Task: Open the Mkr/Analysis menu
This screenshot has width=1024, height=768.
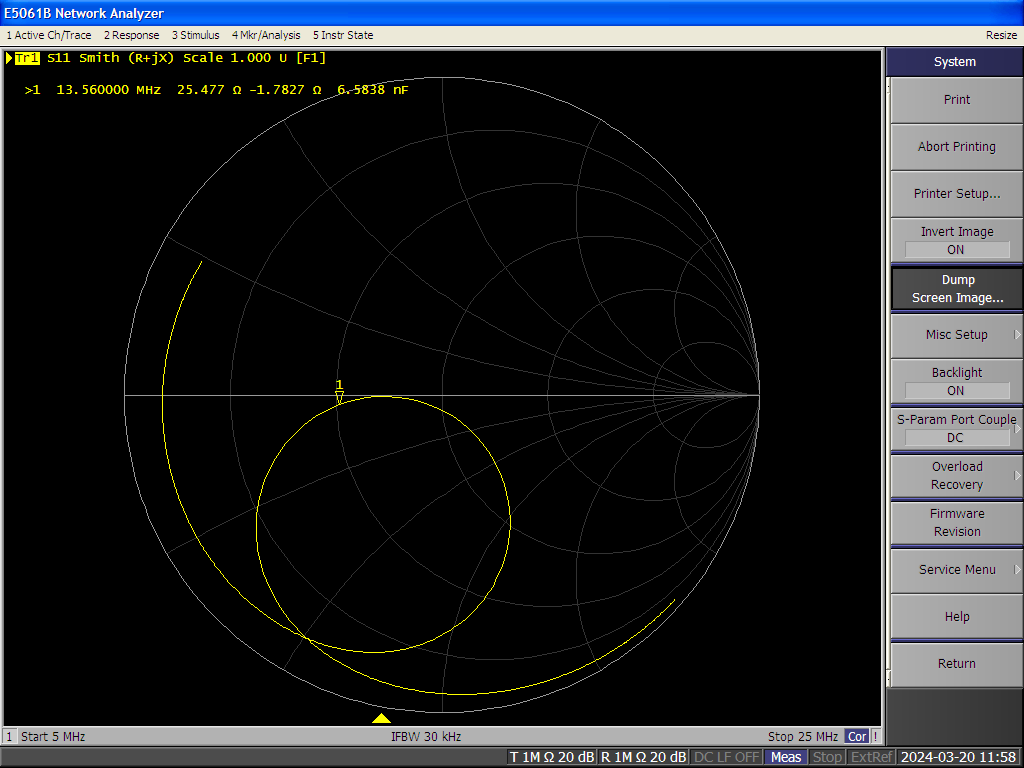Action: coord(266,34)
